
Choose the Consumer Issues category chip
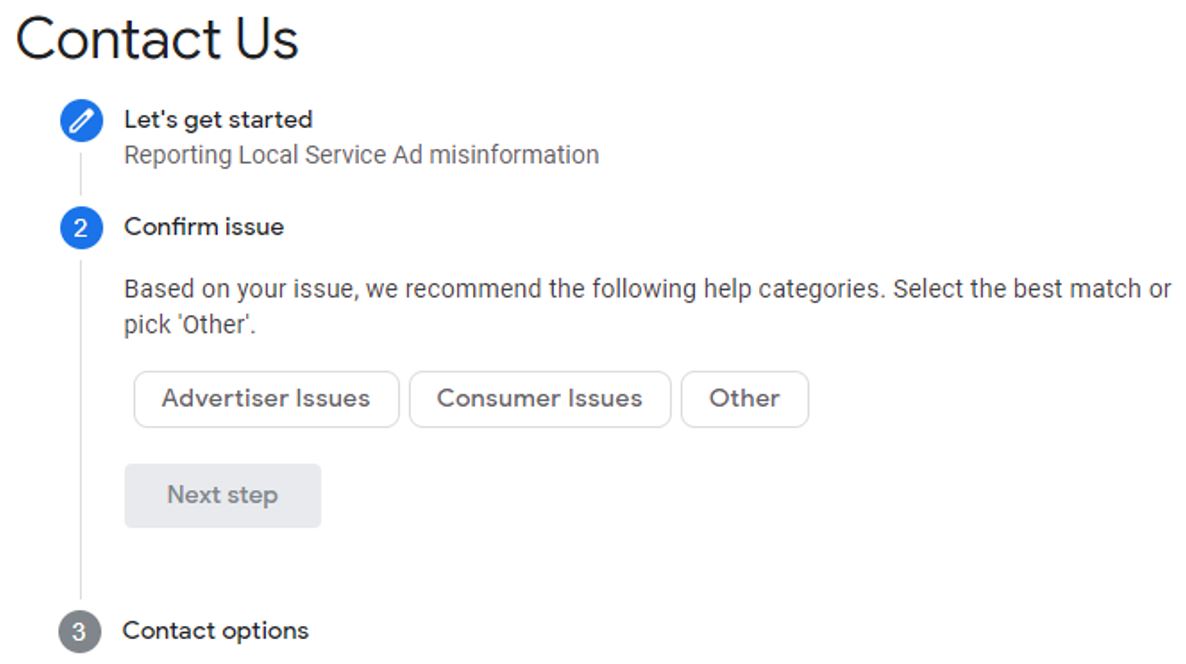pos(540,399)
